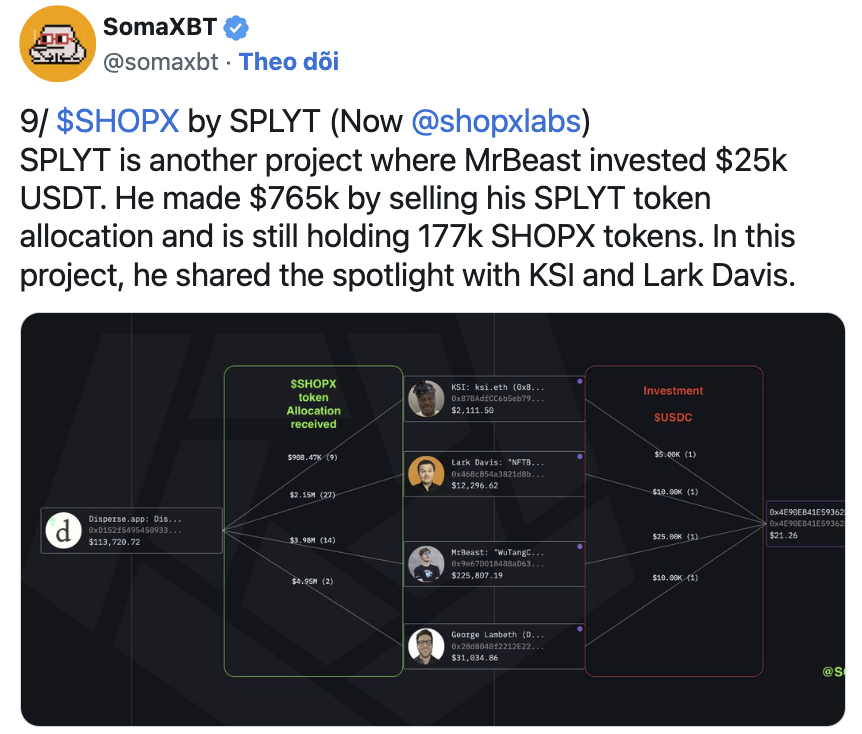Click the $25.00K (1) edge label
The image size is (862, 734).
[675, 537]
